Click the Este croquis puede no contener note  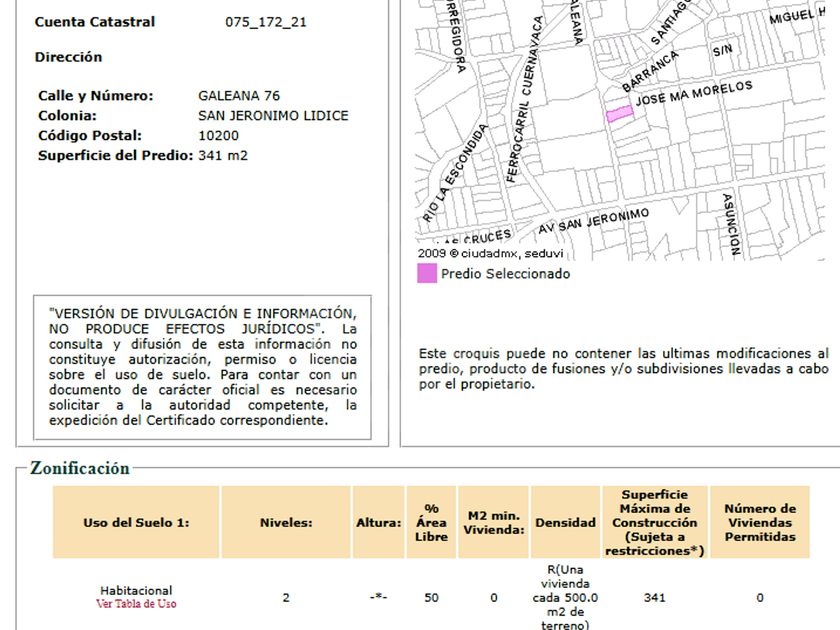(x=624, y=369)
